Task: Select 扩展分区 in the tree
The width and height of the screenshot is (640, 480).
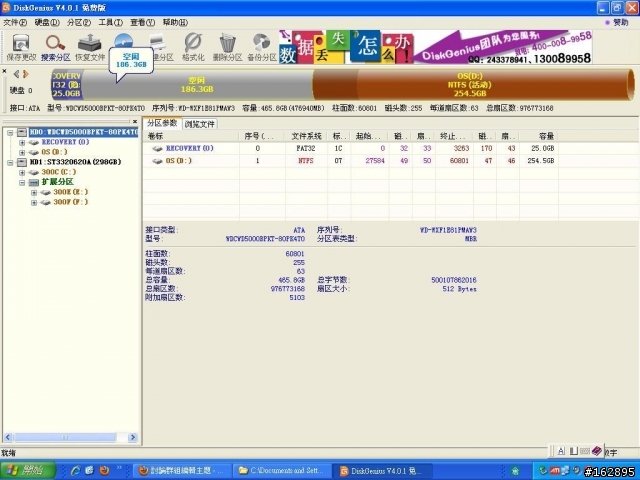Action: tap(58, 182)
